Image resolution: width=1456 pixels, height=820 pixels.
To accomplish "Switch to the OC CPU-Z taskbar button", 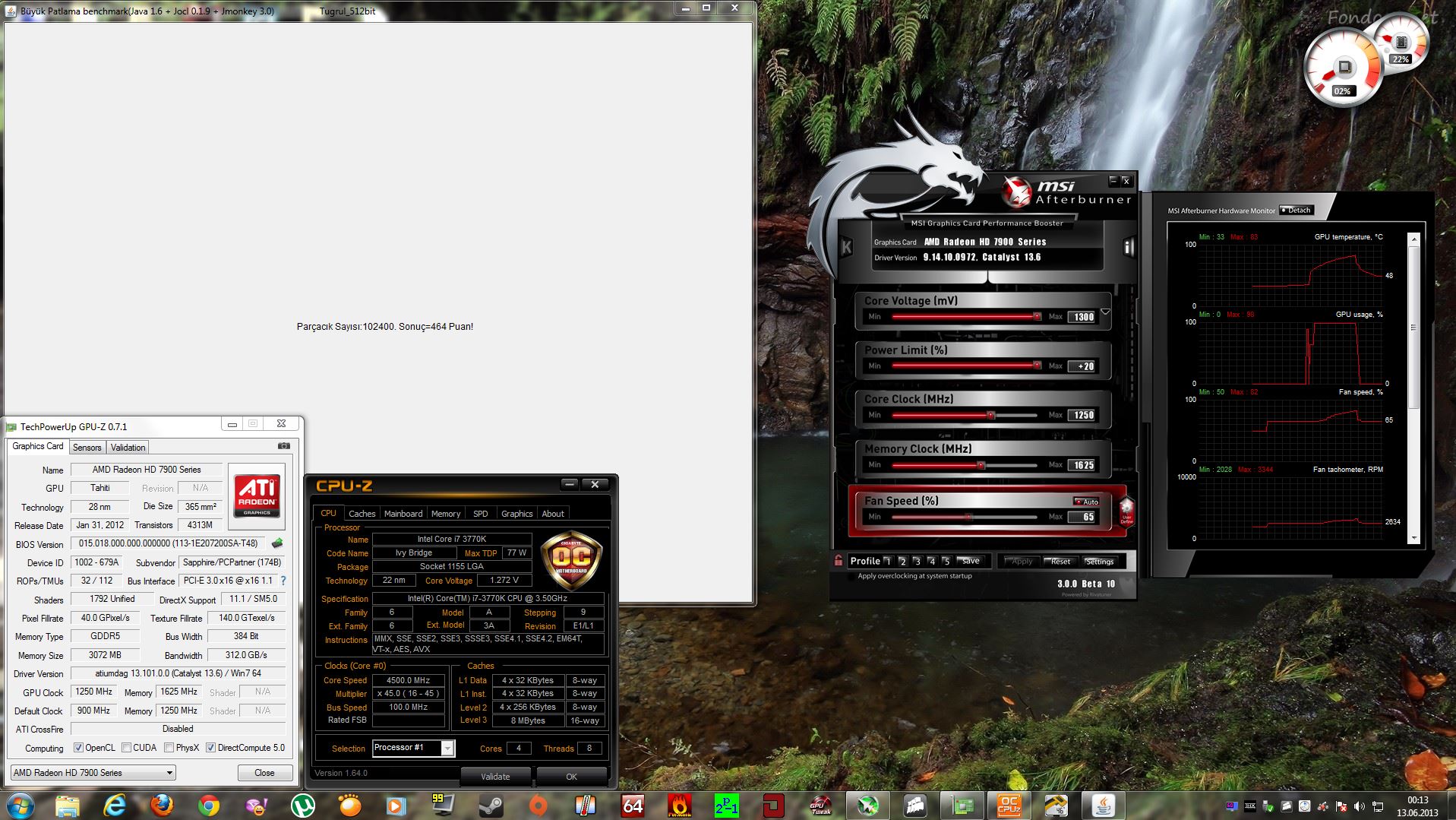I will coord(1009,805).
